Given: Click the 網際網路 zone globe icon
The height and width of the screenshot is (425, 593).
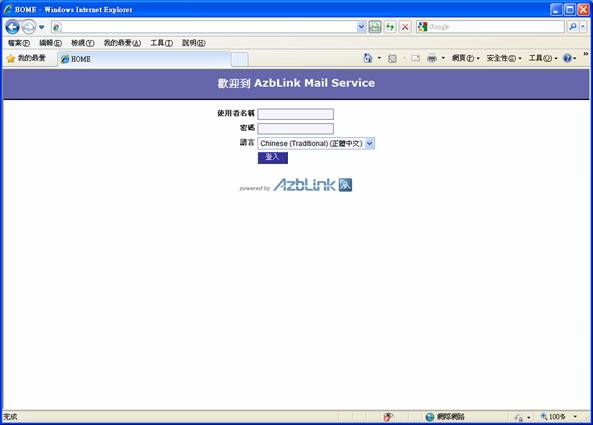Looking at the screenshot, I should tap(430, 417).
